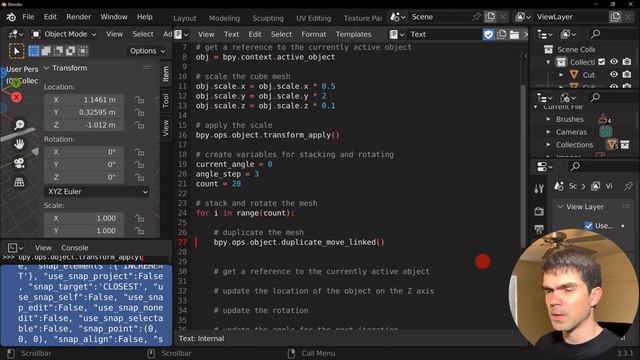Click the red X axis gizmo

(16, 98)
